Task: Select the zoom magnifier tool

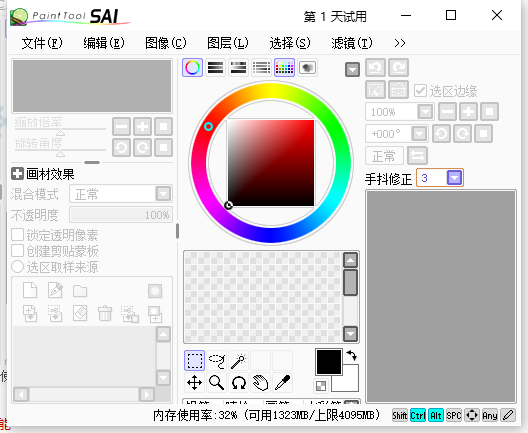Action: tap(217, 383)
